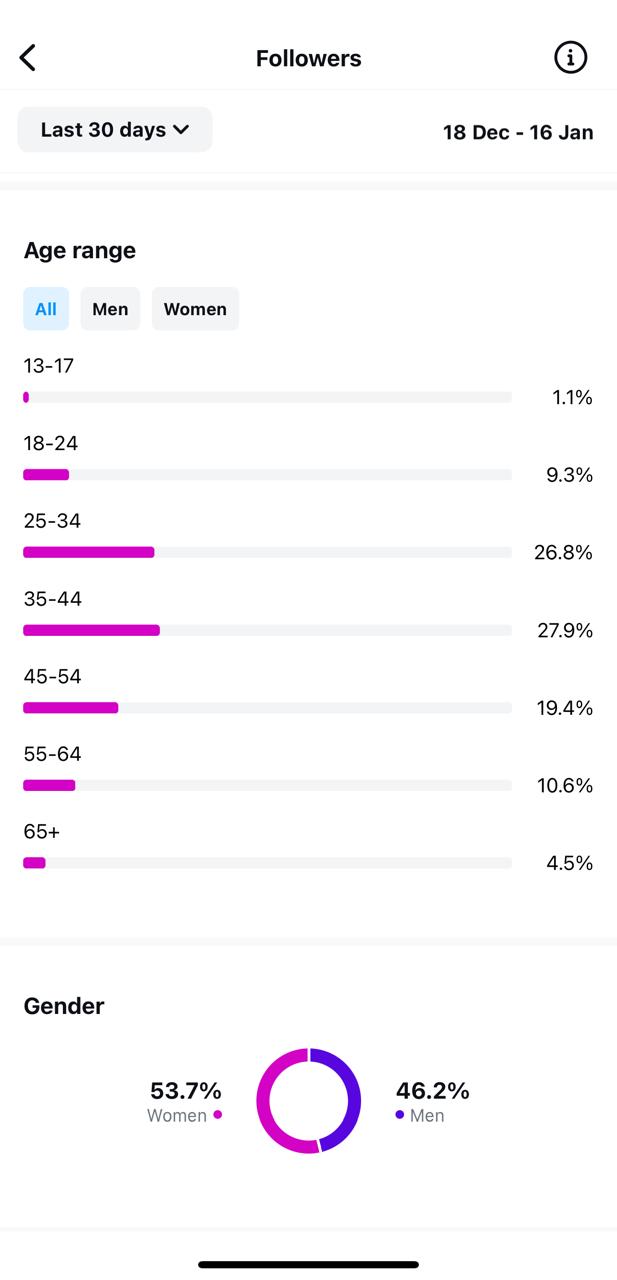This screenshot has height=1280, width=617.
Task: Filter age range by Women
Action: 195,309
